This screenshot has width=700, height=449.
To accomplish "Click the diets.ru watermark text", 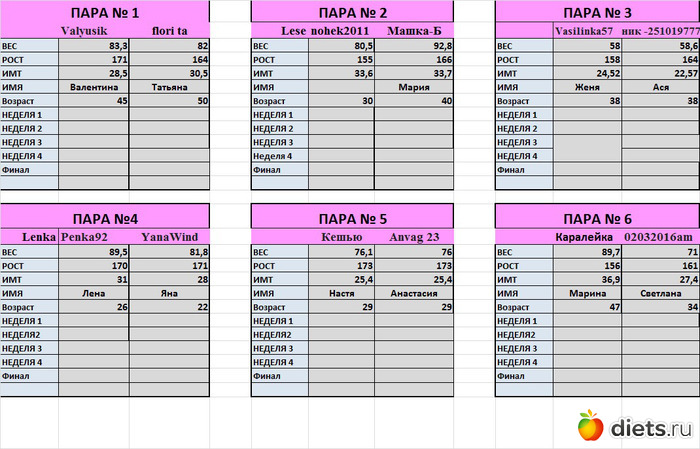I will [649, 428].
